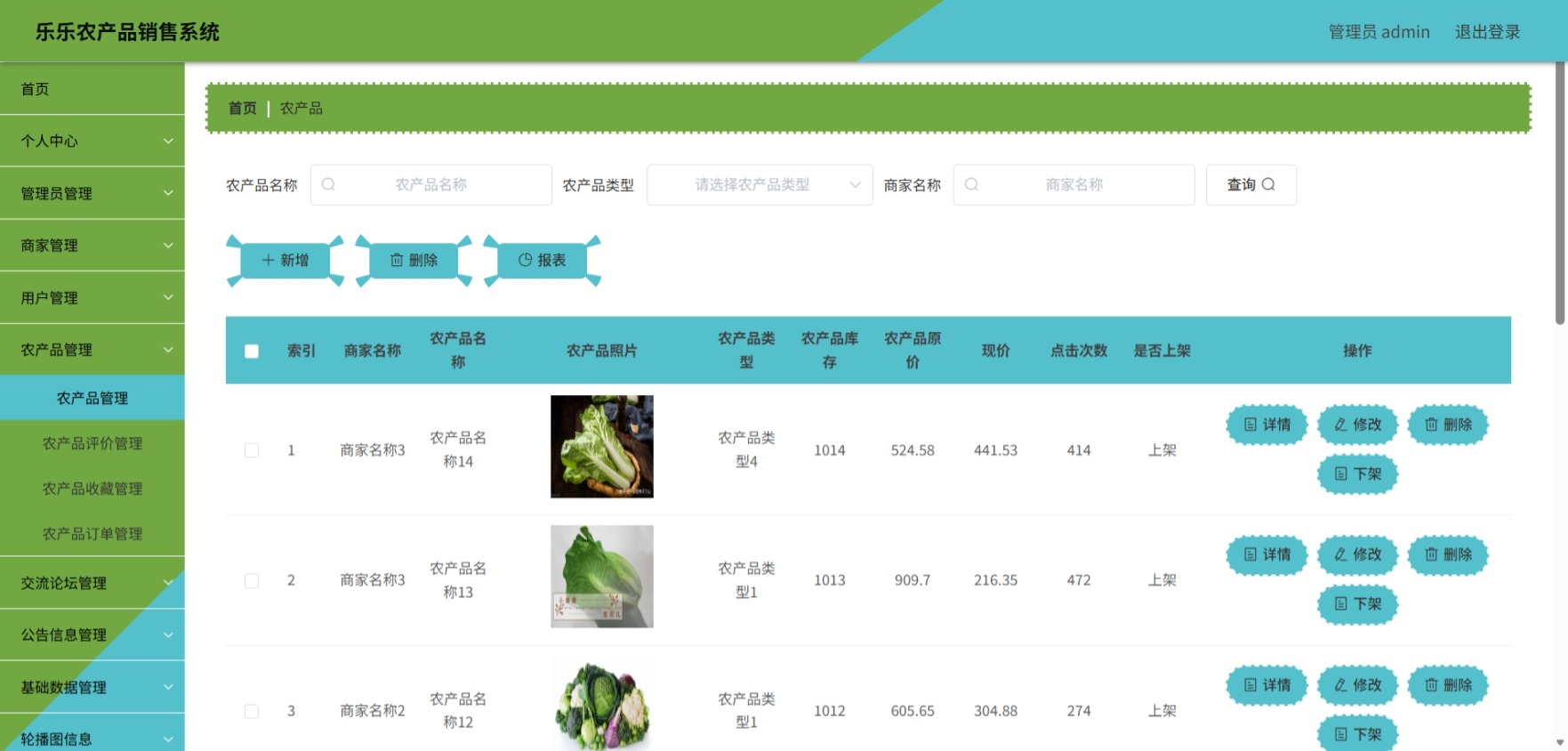
Task: Select 农产品管理 submenu item
Action: pyautogui.click(x=92, y=398)
